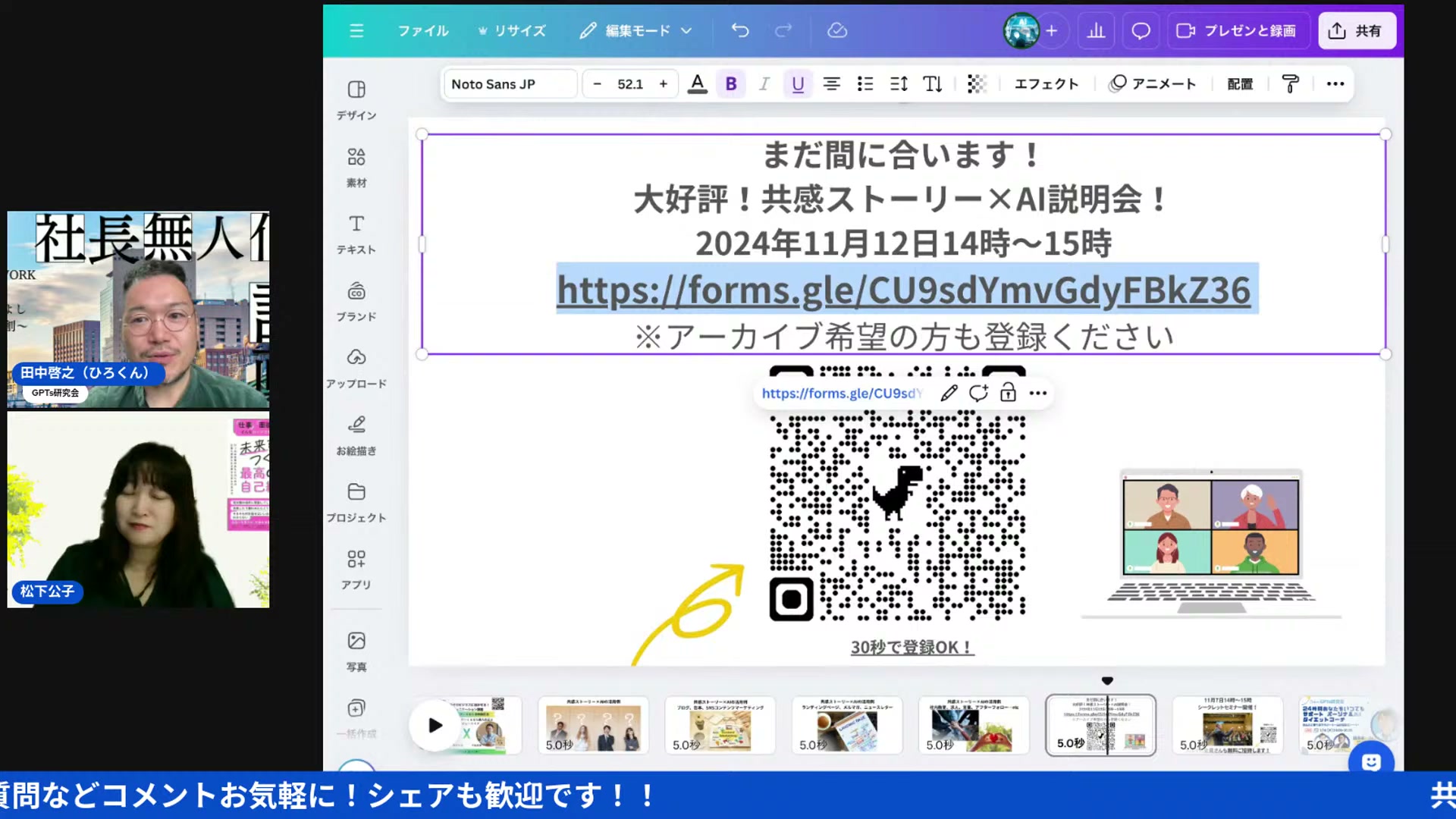Viewport: 1456px width, 819px height.
Task: Open the text color picker
Action: pos(697,84)
